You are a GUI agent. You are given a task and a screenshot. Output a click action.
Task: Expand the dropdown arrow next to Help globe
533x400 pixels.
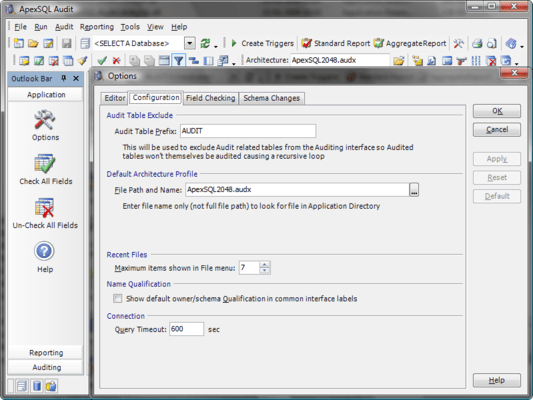(x=522, y=45)
